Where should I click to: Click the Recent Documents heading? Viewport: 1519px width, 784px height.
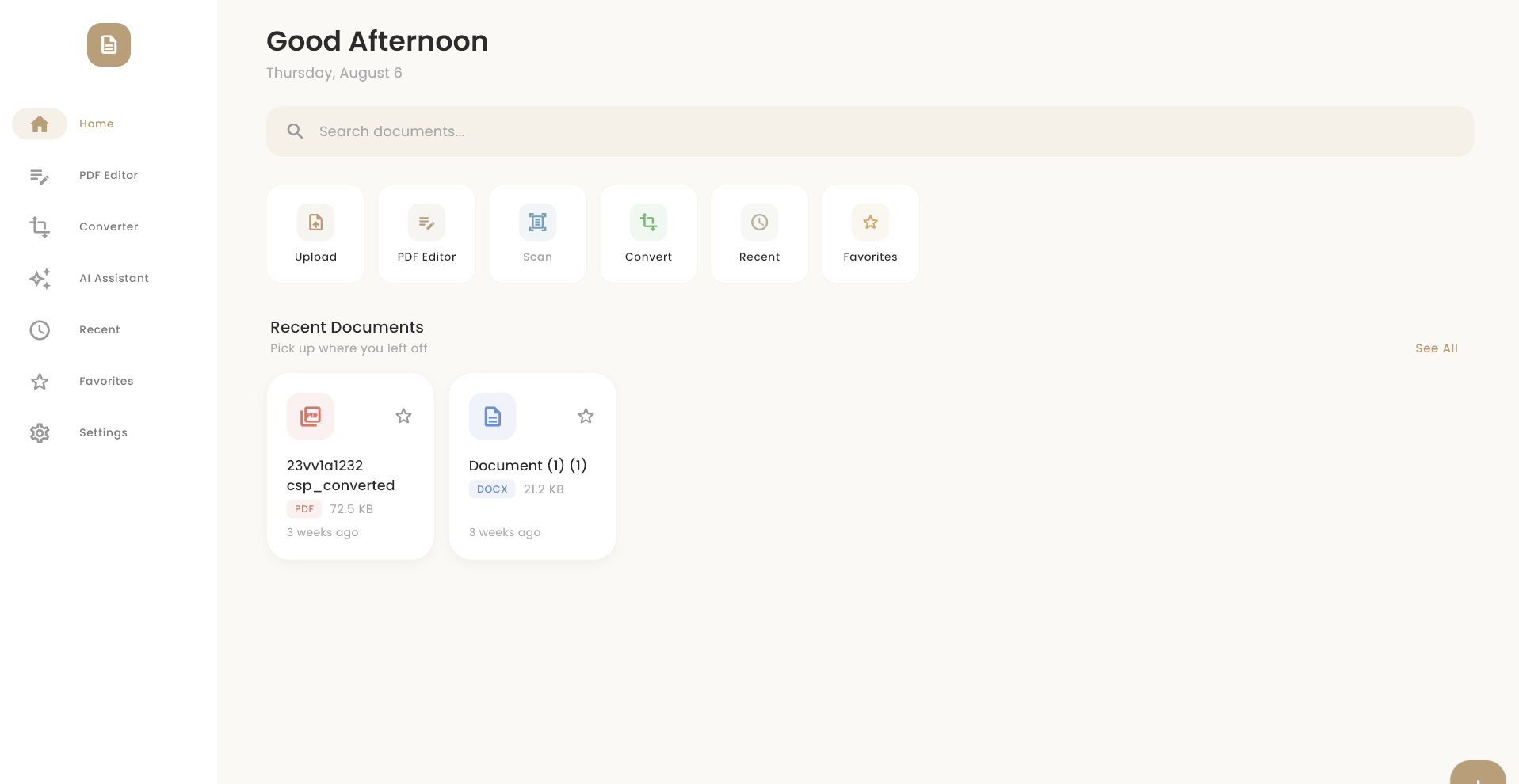click(x=347, y=327)
